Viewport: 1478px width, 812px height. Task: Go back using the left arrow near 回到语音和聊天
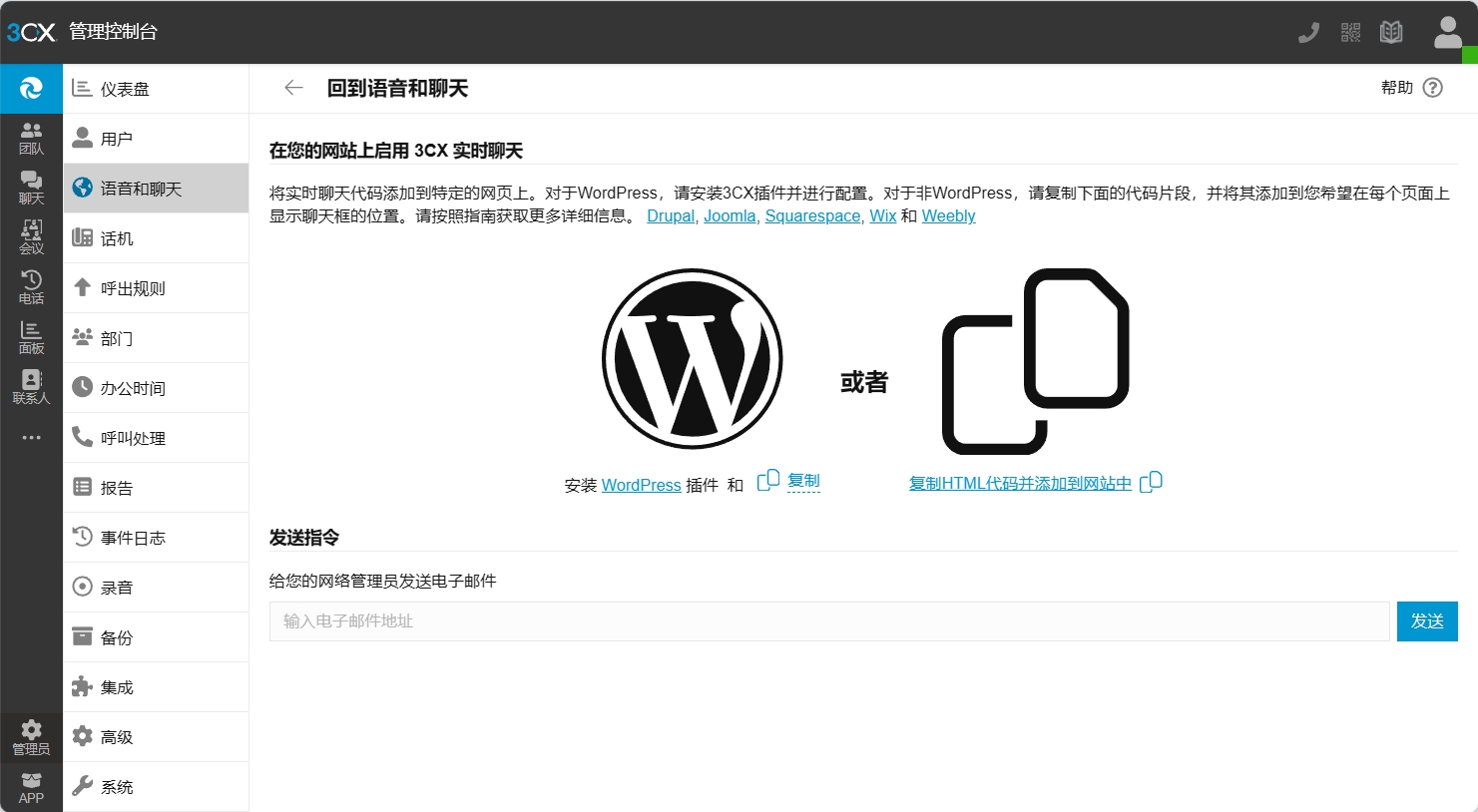[293, 87]
